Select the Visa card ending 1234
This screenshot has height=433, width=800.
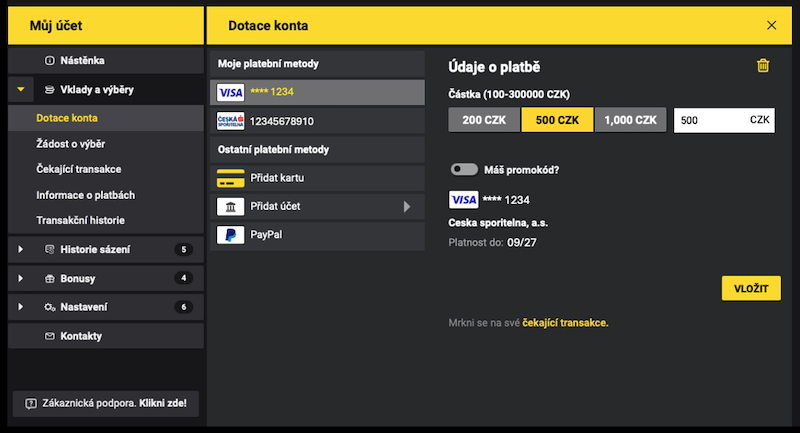317,92
